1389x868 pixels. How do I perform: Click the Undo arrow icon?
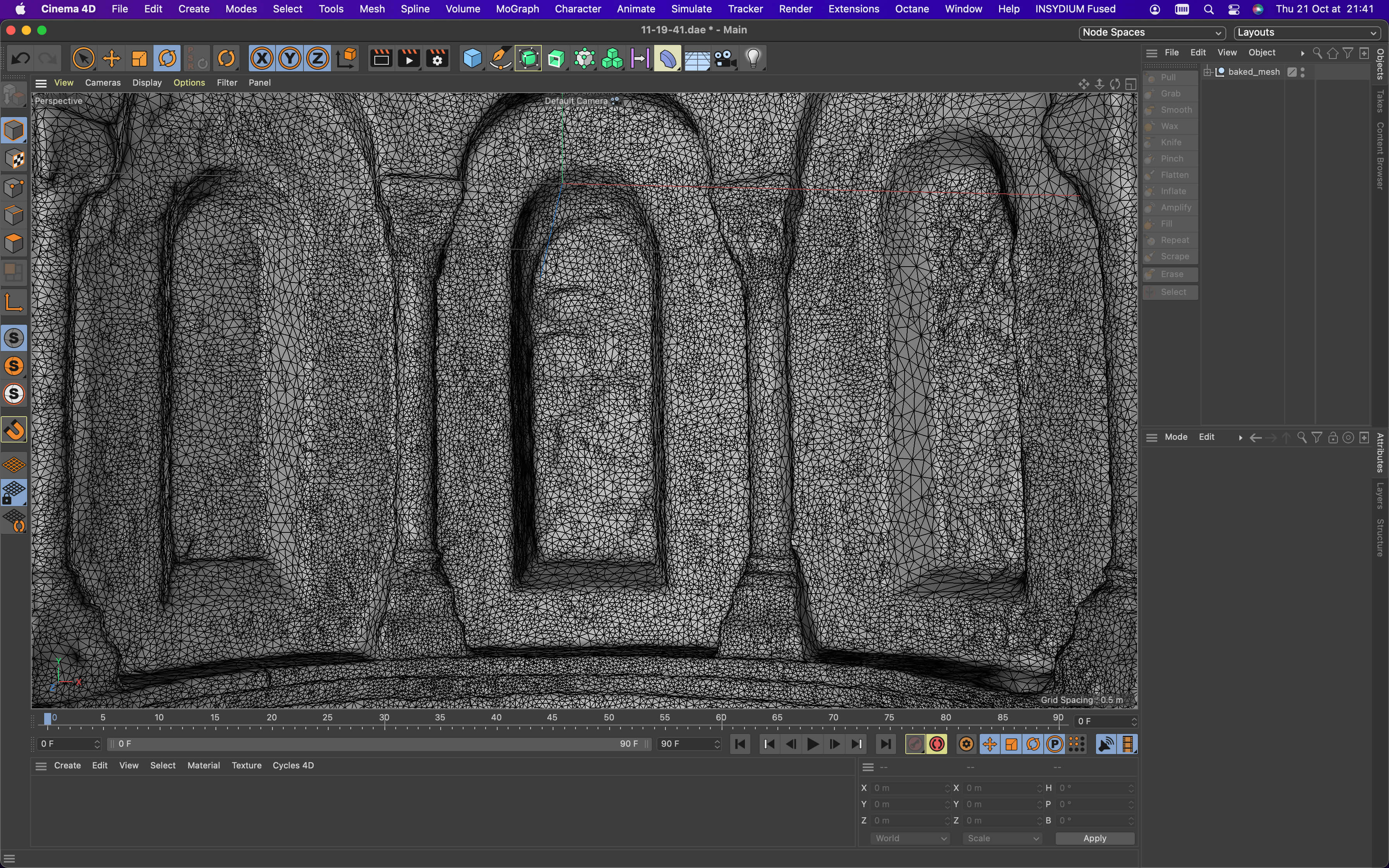pos(21,59)
